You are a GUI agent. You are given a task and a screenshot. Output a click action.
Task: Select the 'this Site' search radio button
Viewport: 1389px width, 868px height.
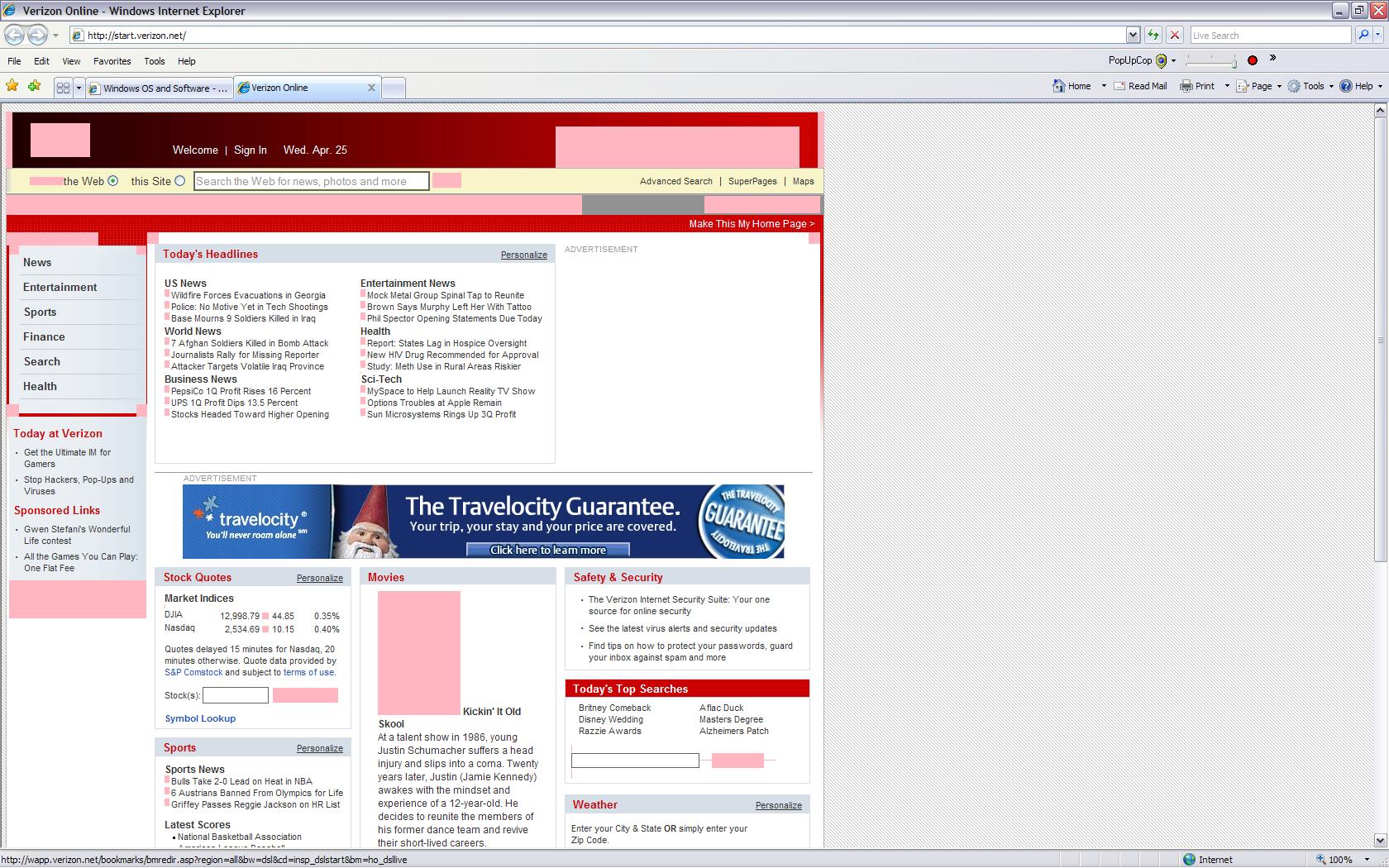tap(179, 181)
